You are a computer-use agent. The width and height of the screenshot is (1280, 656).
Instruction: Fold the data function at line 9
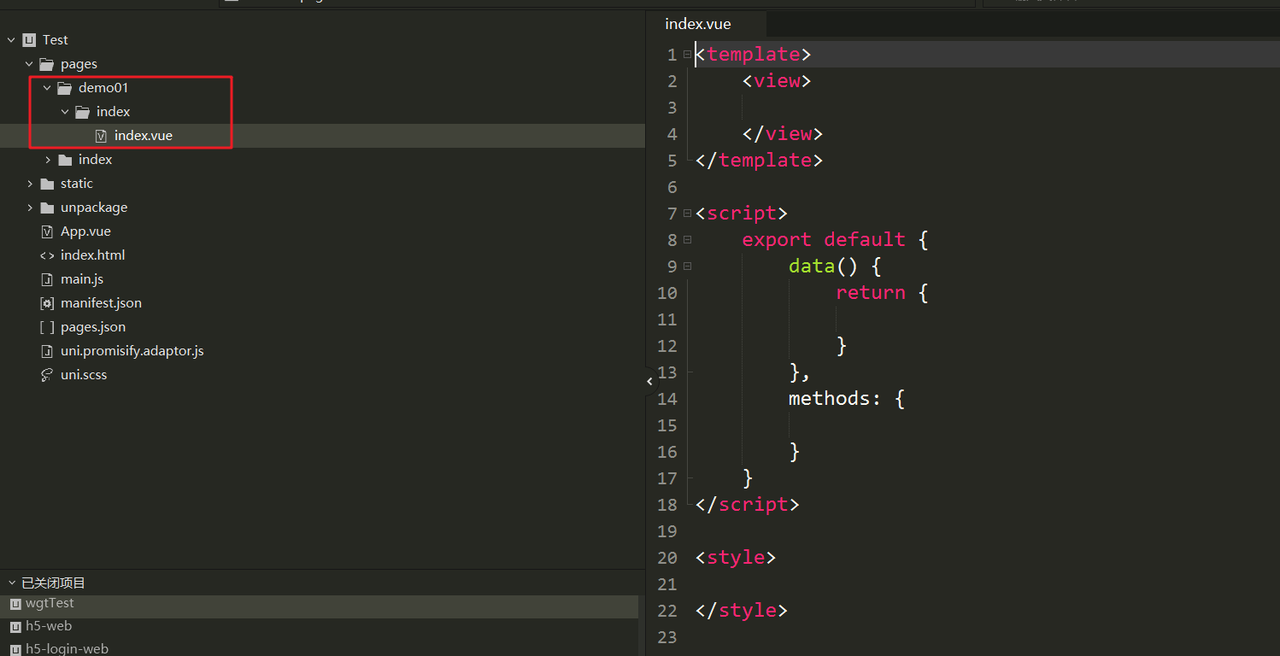coord(687,266)
